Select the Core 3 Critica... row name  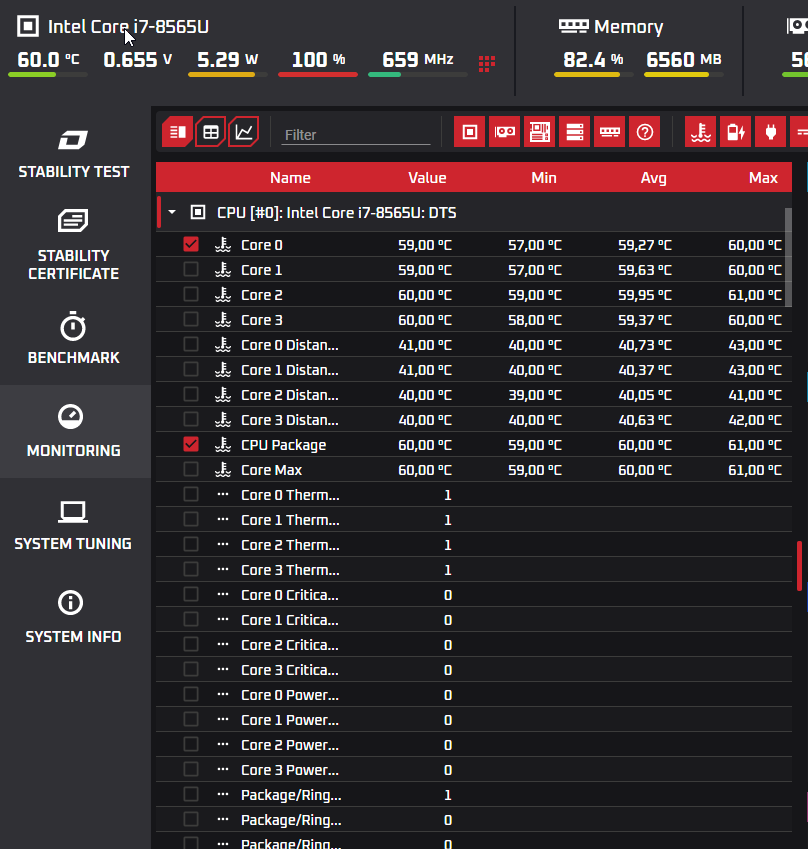(290, 670)
